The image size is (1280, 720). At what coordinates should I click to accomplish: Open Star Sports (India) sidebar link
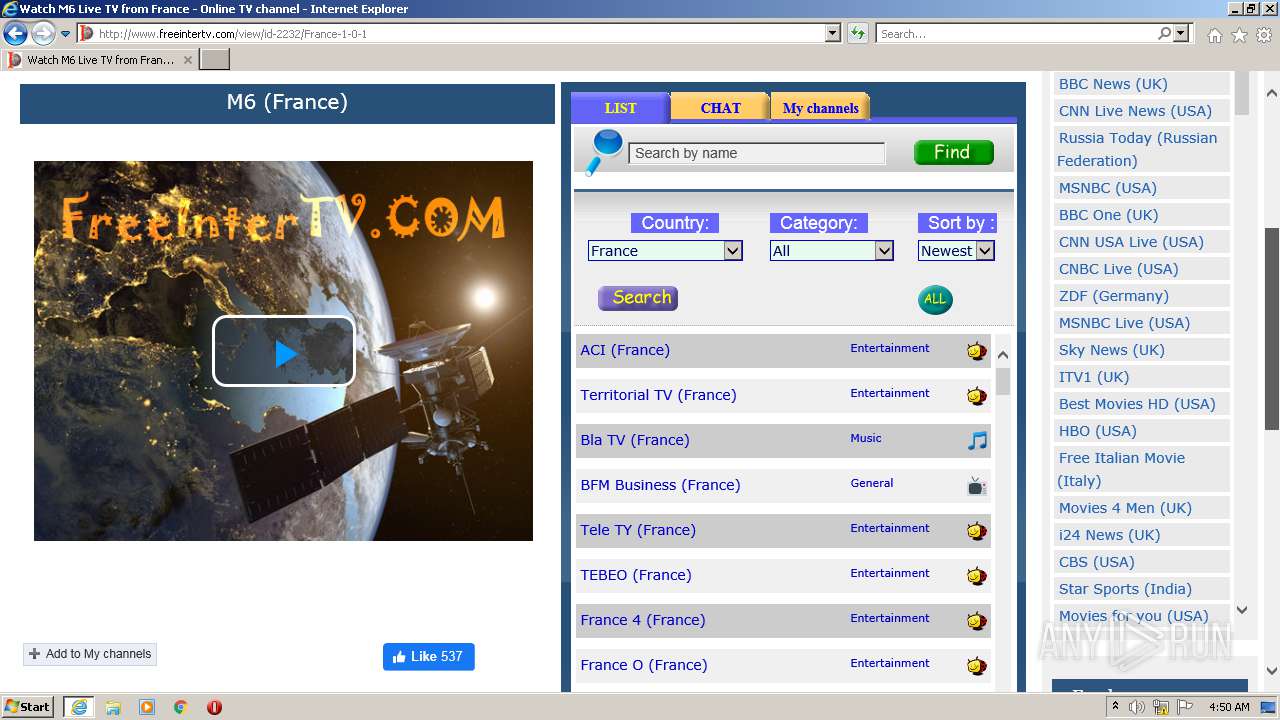[x=1125, y=589]
